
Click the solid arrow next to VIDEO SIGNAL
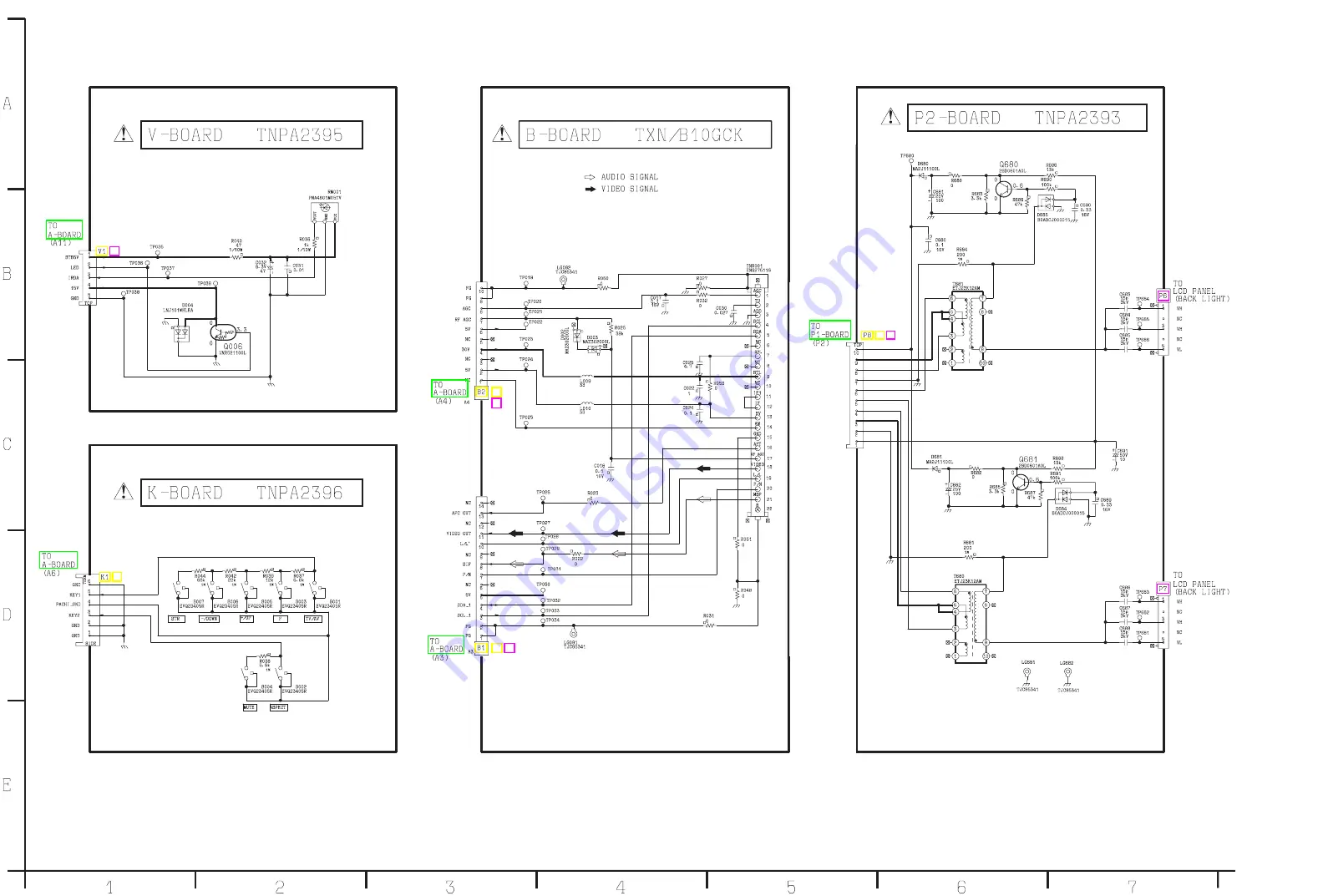coord(590,189)
